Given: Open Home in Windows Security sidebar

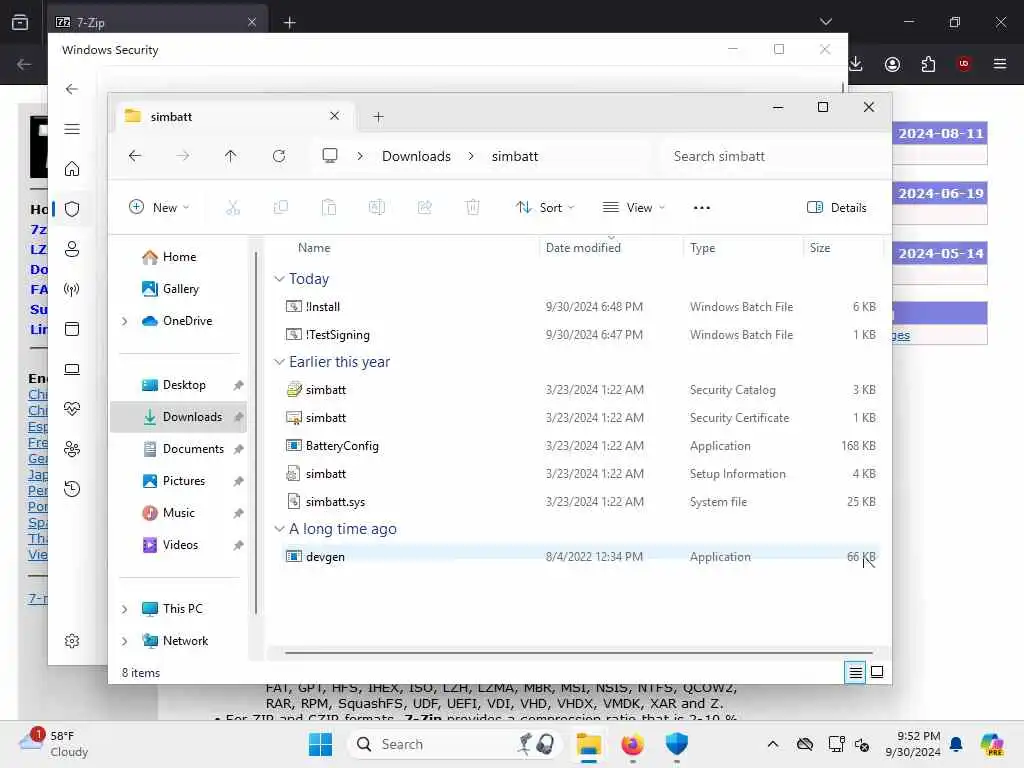Looking at the screenshot, I should pyautogui.click(x=72, y=169).
